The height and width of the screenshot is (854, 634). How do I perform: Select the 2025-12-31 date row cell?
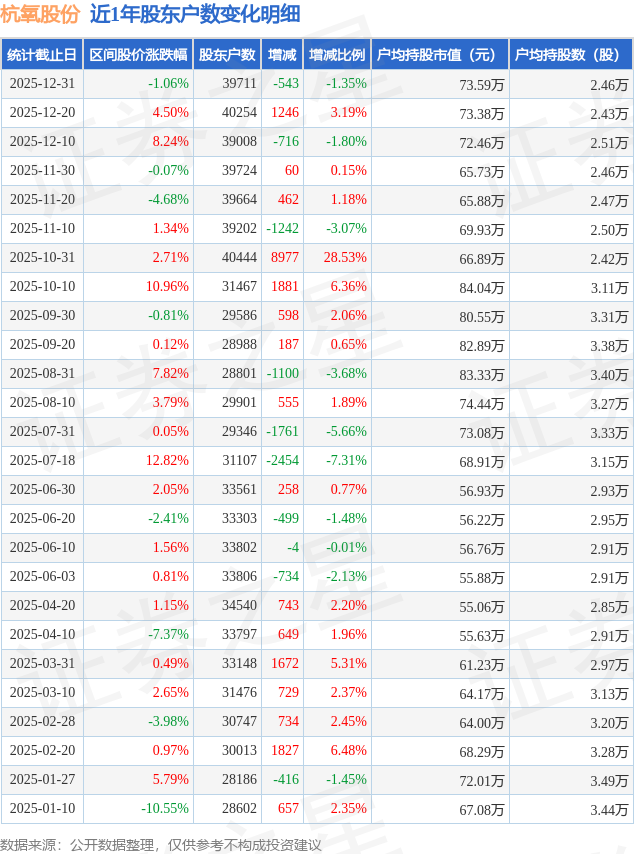(42, 84)
